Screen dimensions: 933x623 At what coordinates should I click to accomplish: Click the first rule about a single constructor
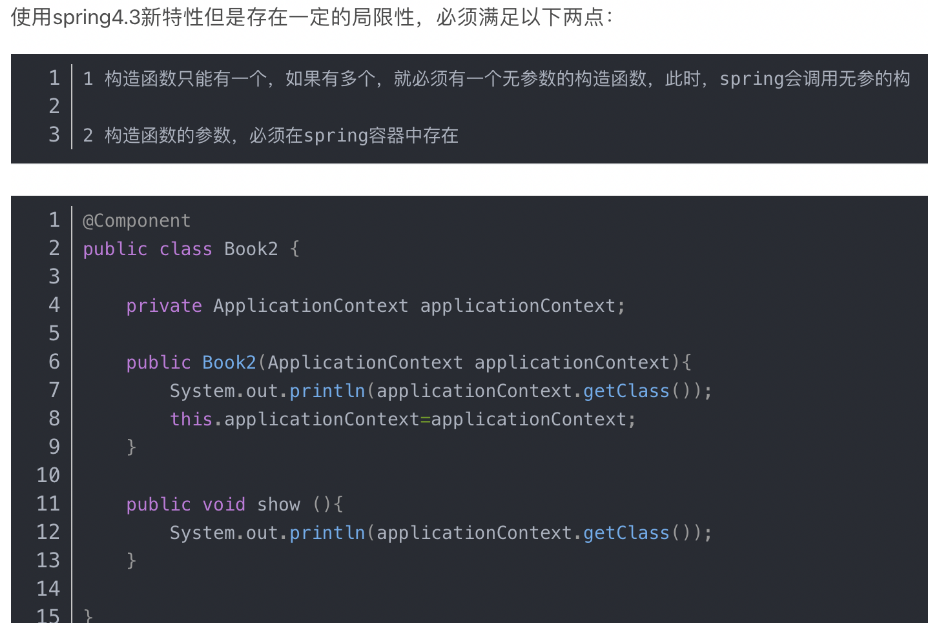[495, 79]
